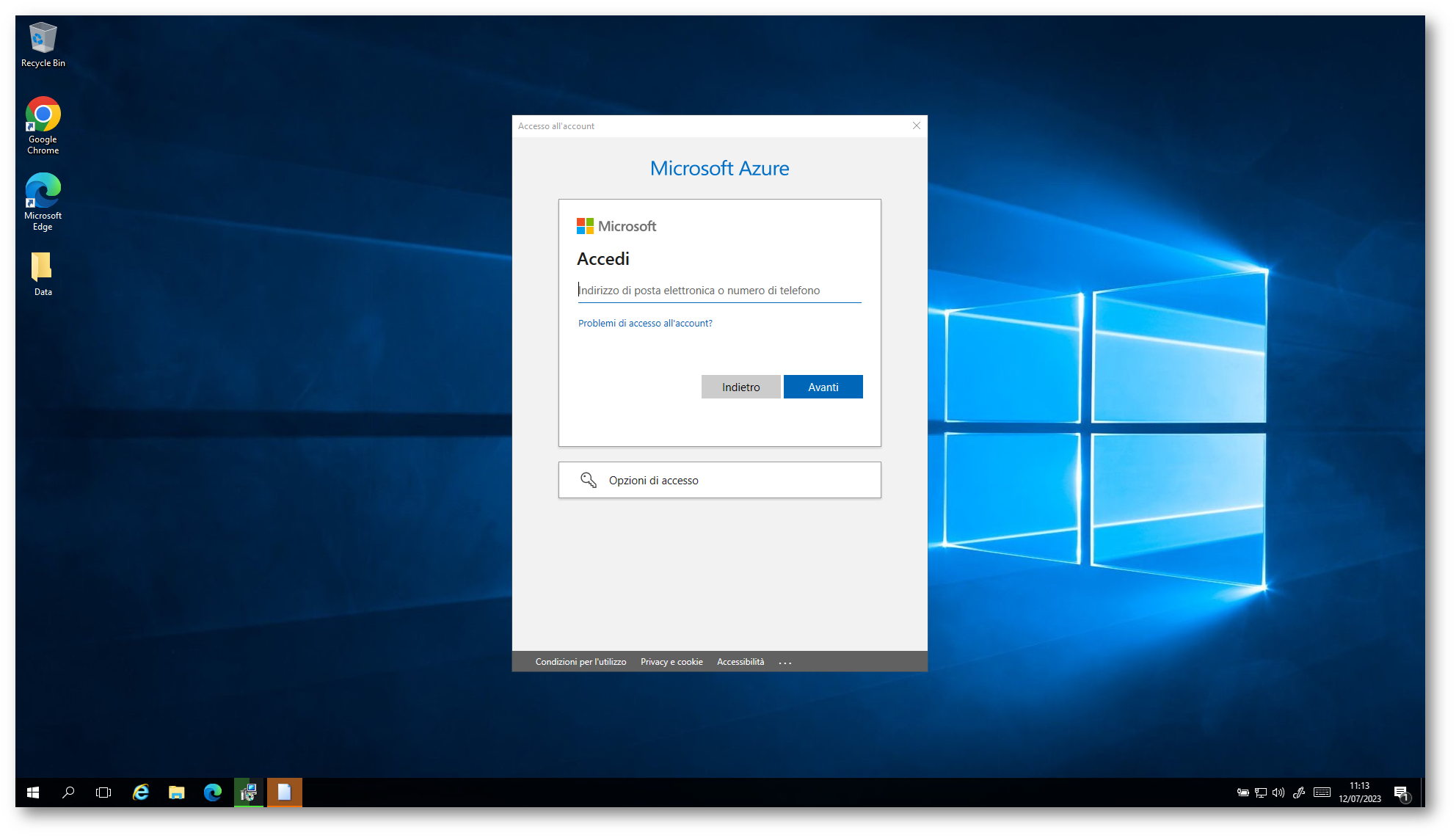1456x838 pixels.
Task: Open Task View from the taskbar
Action: click(x=103, y=793)
